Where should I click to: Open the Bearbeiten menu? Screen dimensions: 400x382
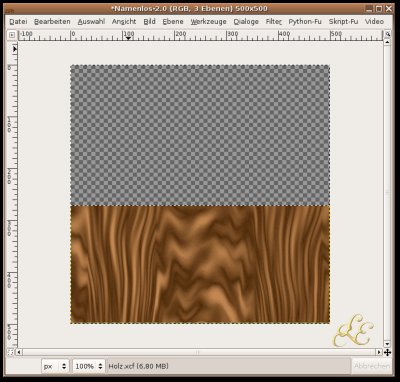[52, 22]
